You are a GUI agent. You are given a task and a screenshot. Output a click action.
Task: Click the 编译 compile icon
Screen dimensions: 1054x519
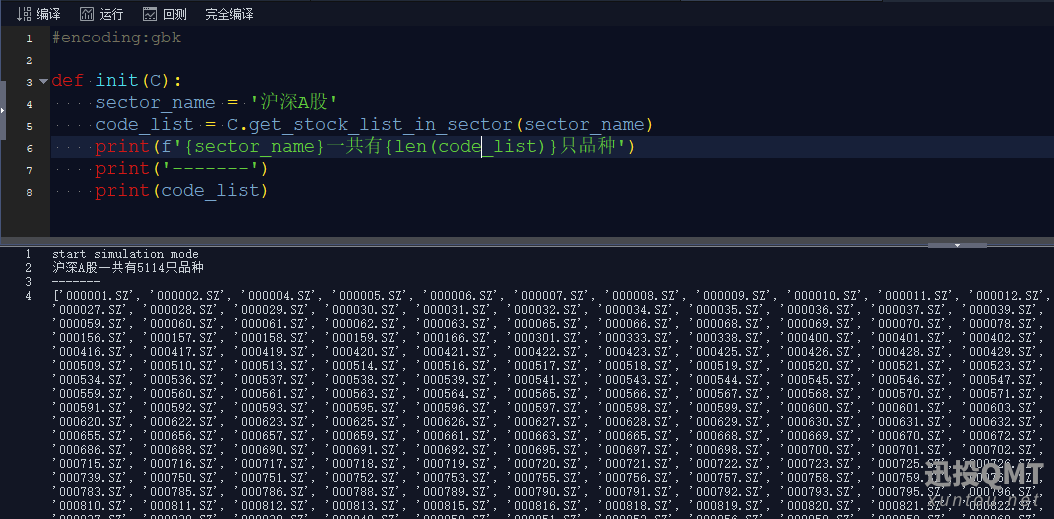pyautogui.click(x=24, y=14)
